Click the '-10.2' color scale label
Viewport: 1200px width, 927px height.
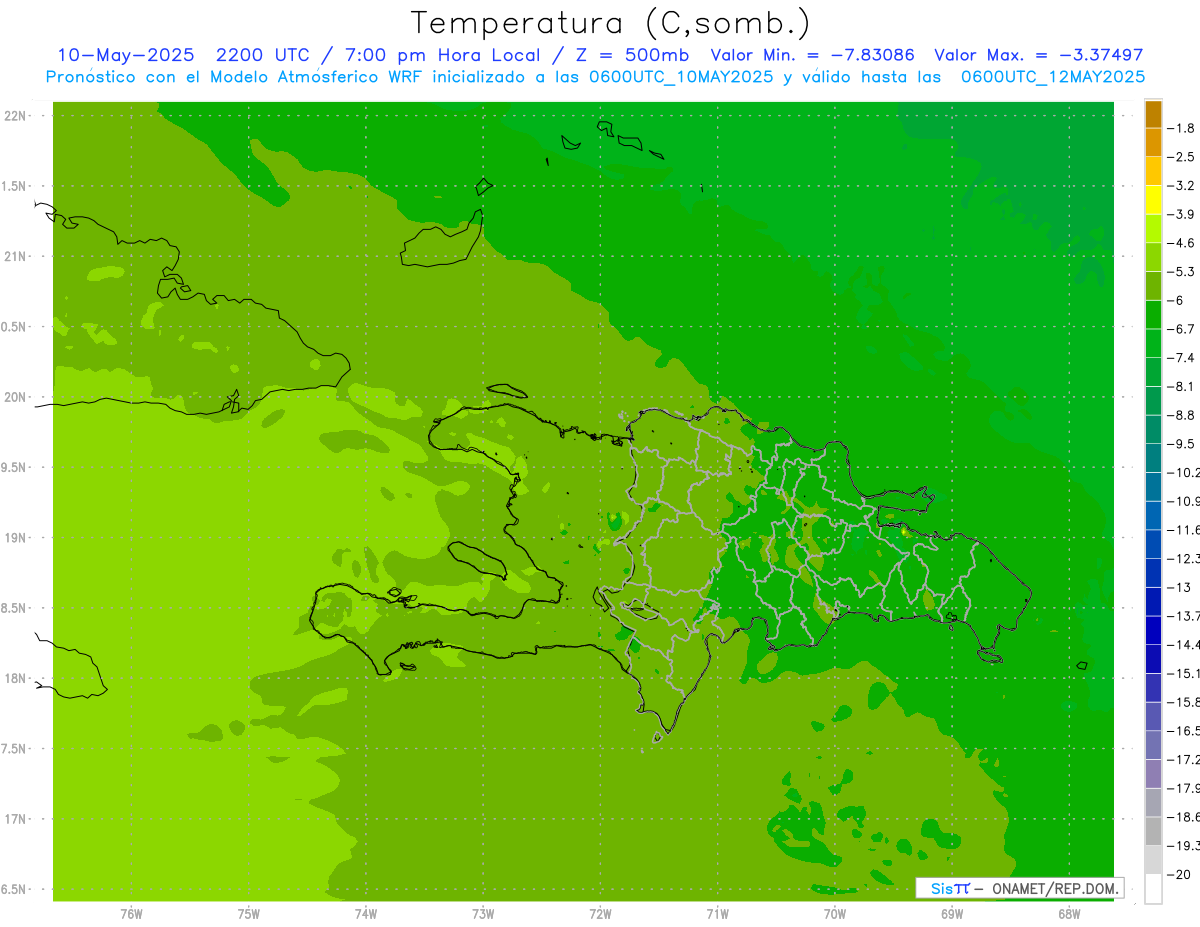tap(1183, 472)
